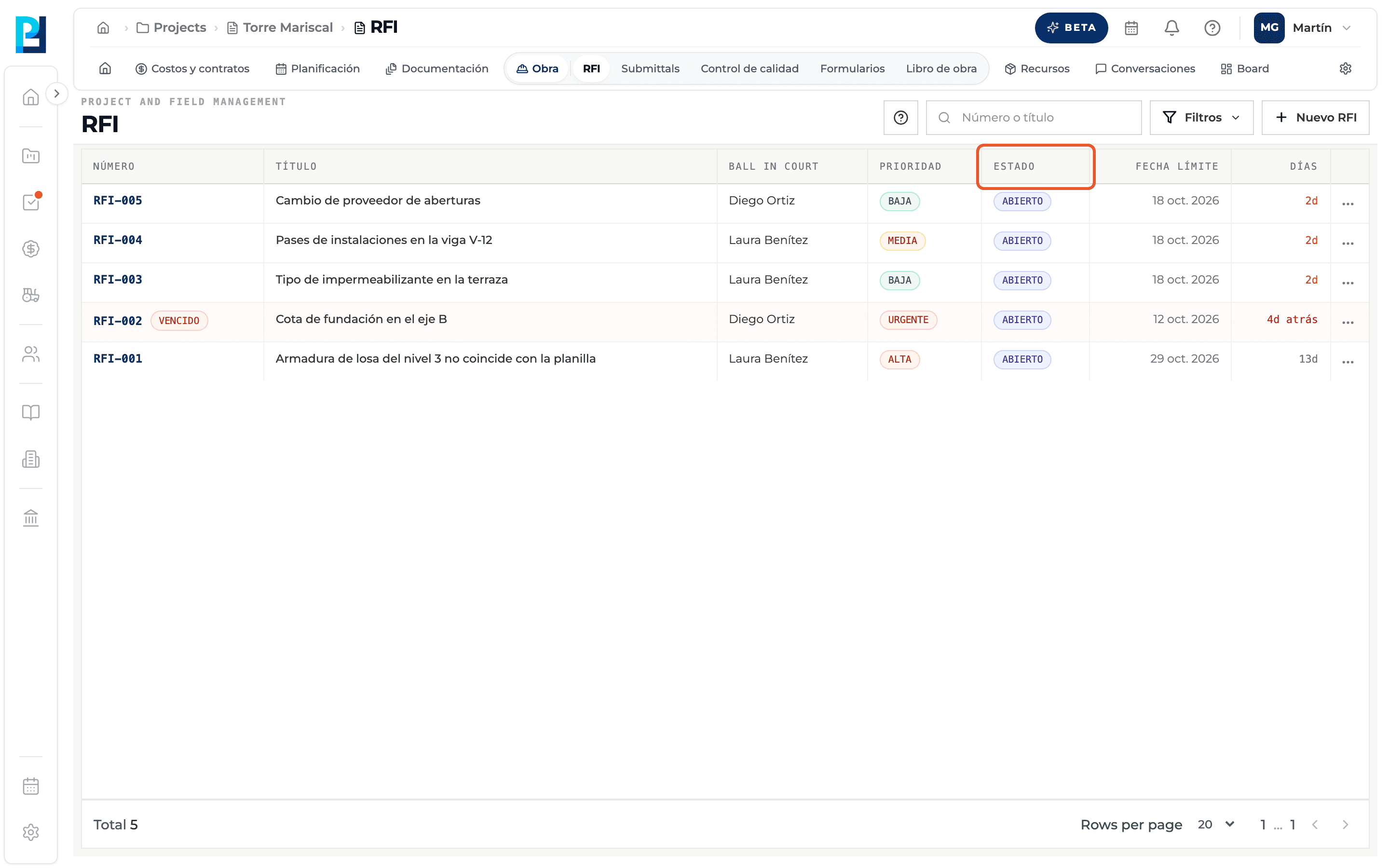Click the URGENTE priority badge

tap(908, 320)
